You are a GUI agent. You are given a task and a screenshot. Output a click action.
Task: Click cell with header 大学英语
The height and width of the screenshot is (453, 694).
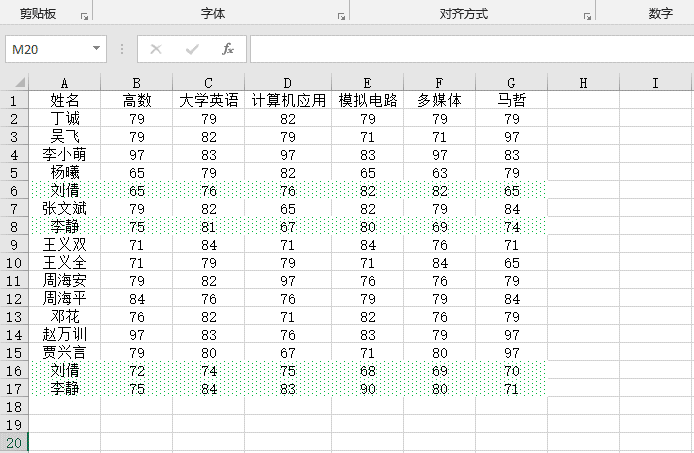point(208,101)
